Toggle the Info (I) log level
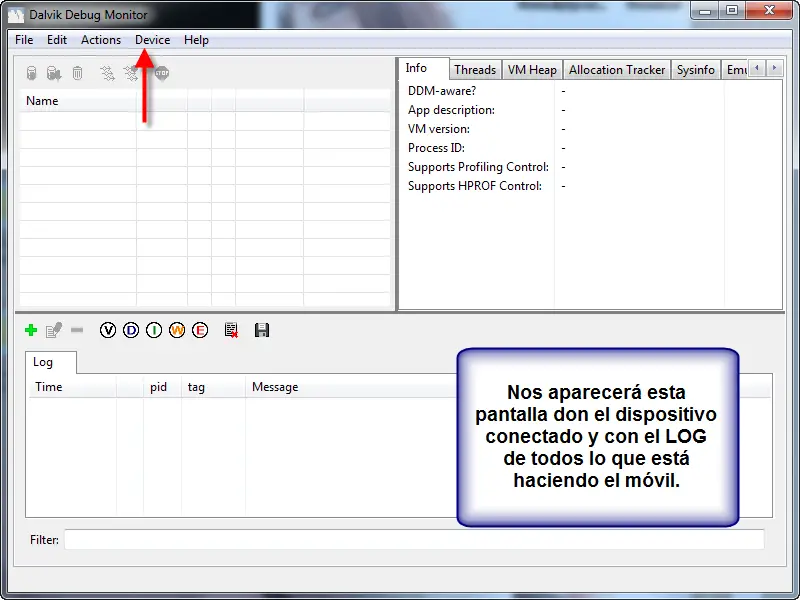Screen dimensions: 800x600 [154, 330]
